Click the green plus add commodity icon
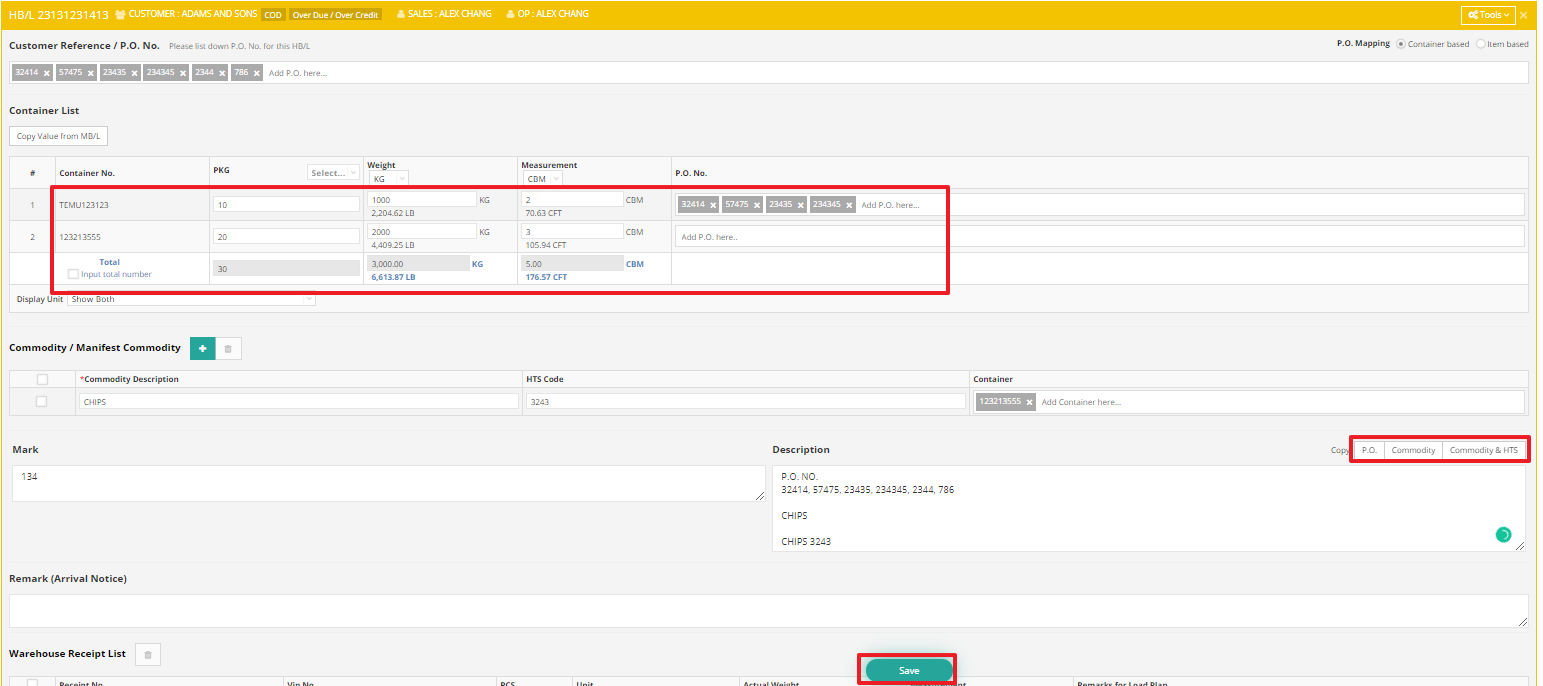 [x=202, y=348]
